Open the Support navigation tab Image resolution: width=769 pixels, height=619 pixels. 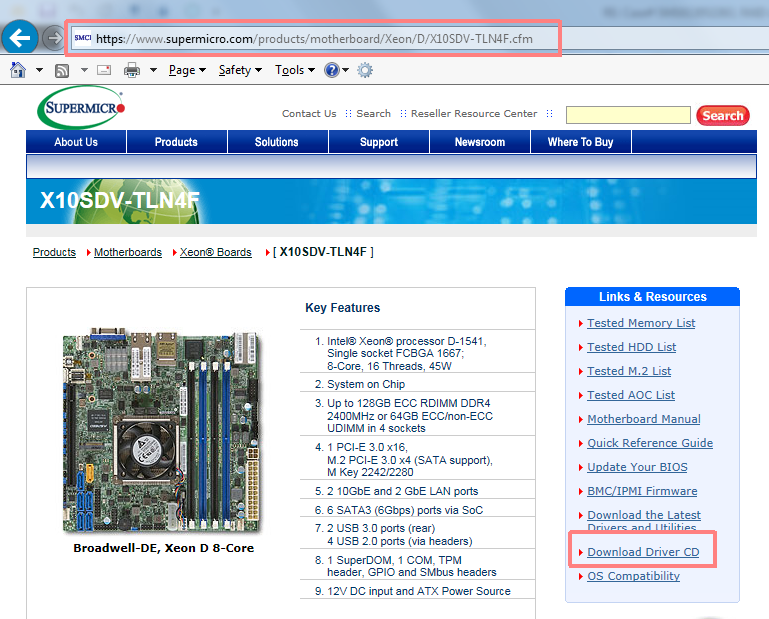point(379,142)
